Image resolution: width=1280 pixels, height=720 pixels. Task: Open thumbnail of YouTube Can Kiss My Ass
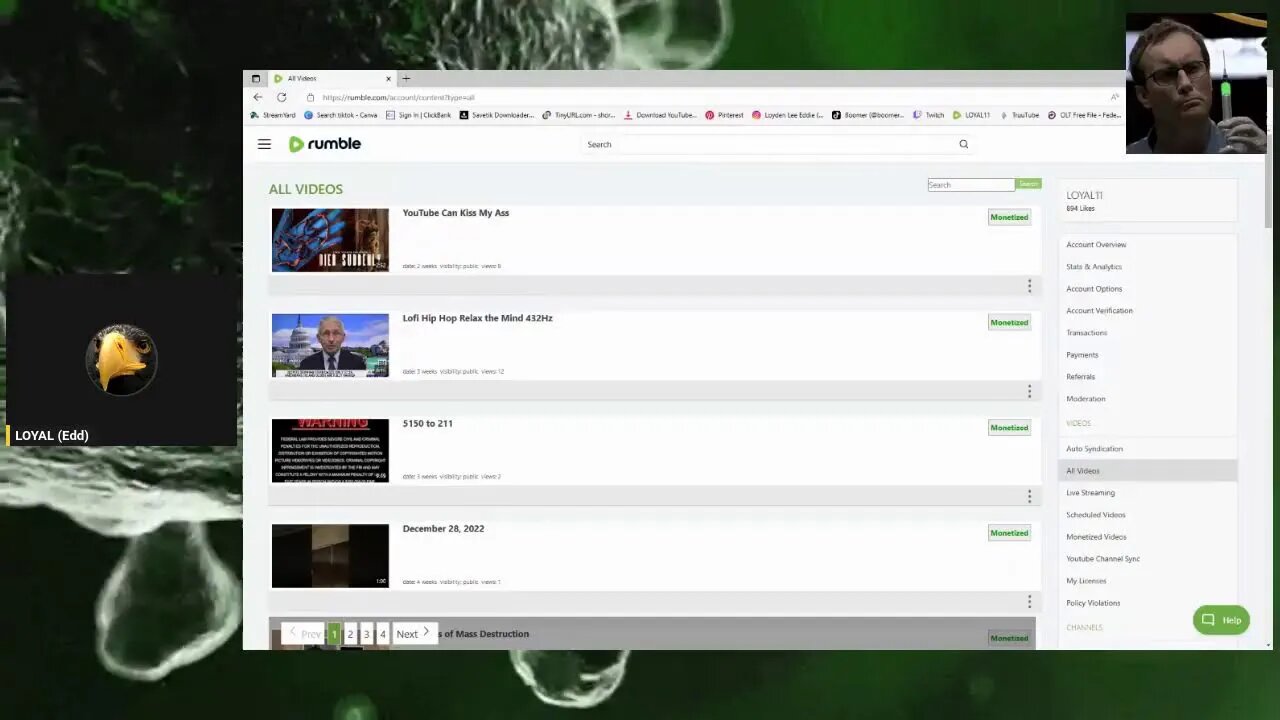[x=330, y=240]
